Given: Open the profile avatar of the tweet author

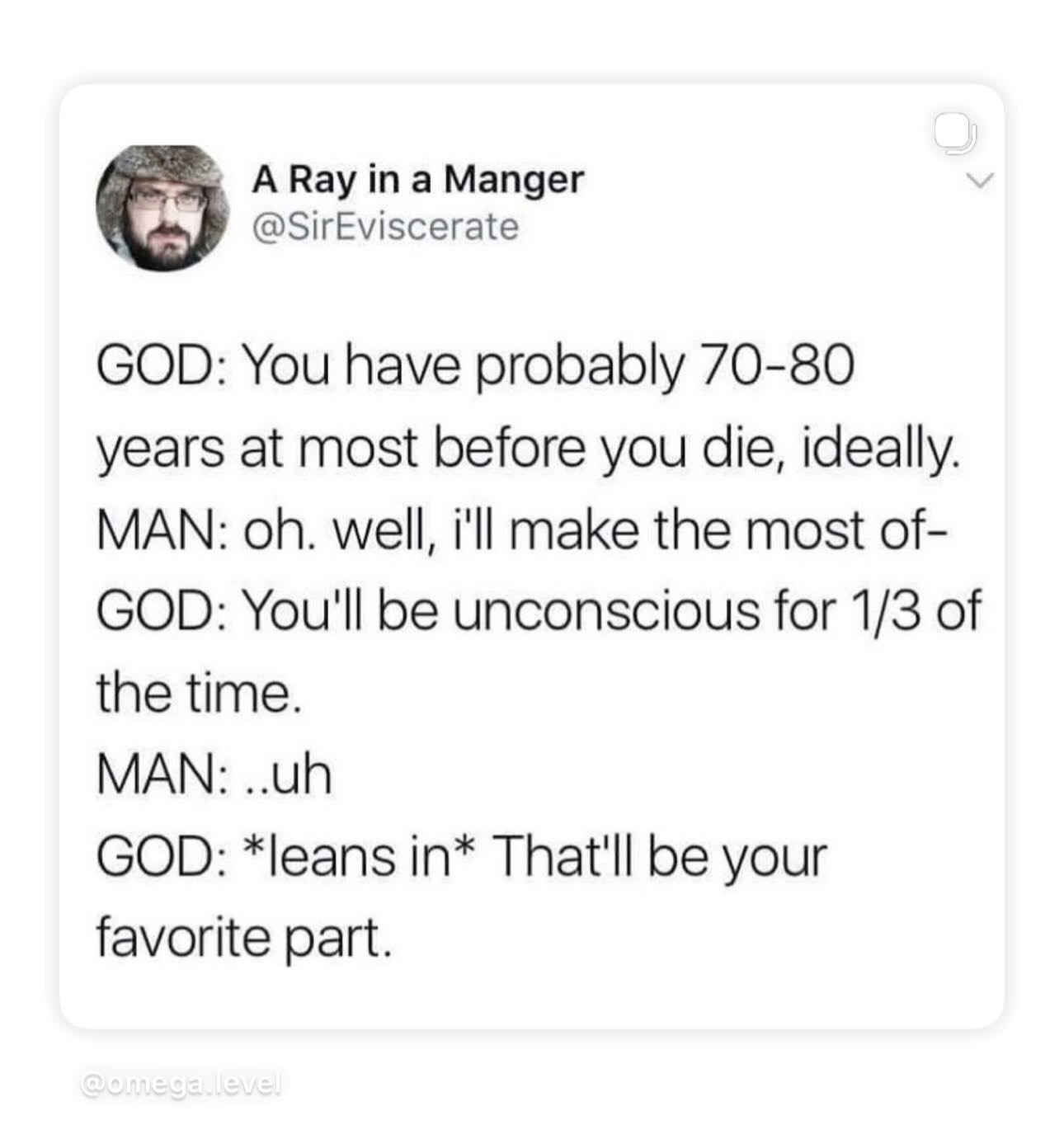Looking at the screenshot, I should click(x=162, y=208).
